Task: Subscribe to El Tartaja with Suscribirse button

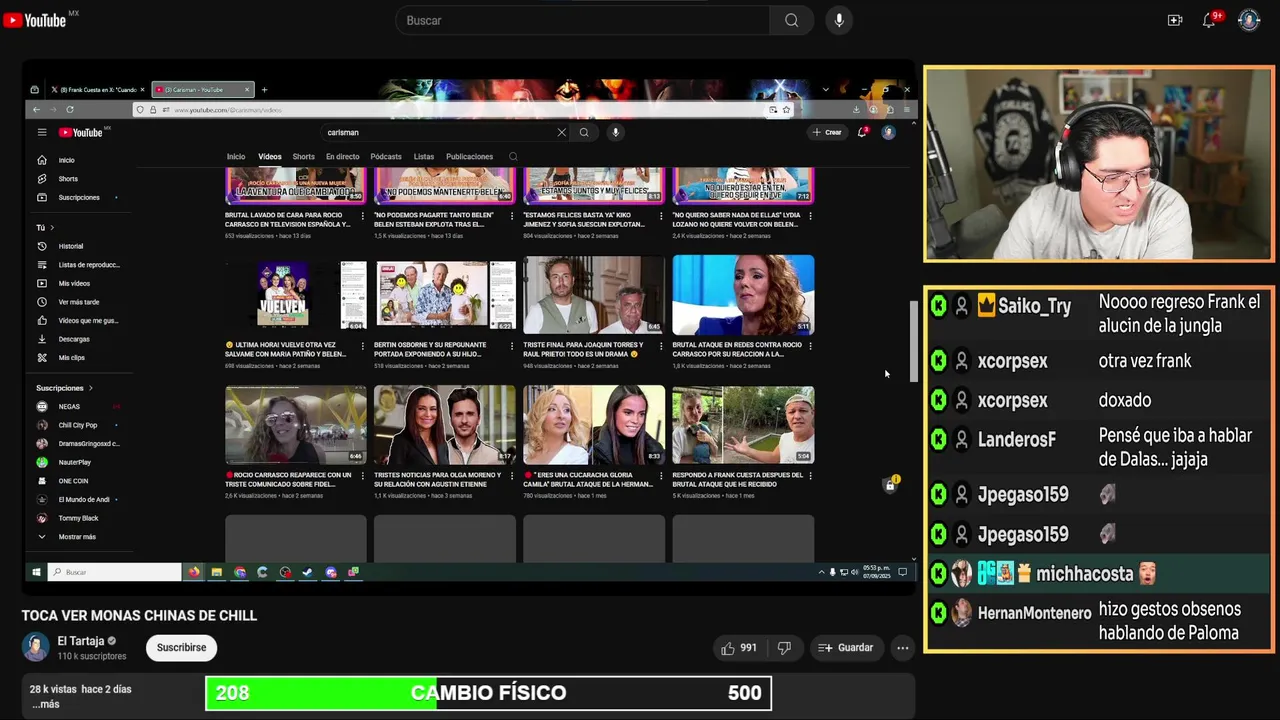Action: click(181, 648)
